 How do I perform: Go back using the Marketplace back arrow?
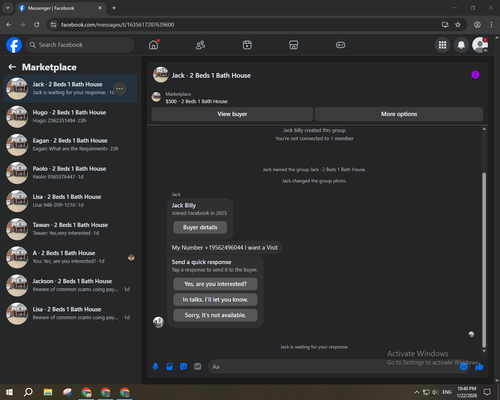12,67
